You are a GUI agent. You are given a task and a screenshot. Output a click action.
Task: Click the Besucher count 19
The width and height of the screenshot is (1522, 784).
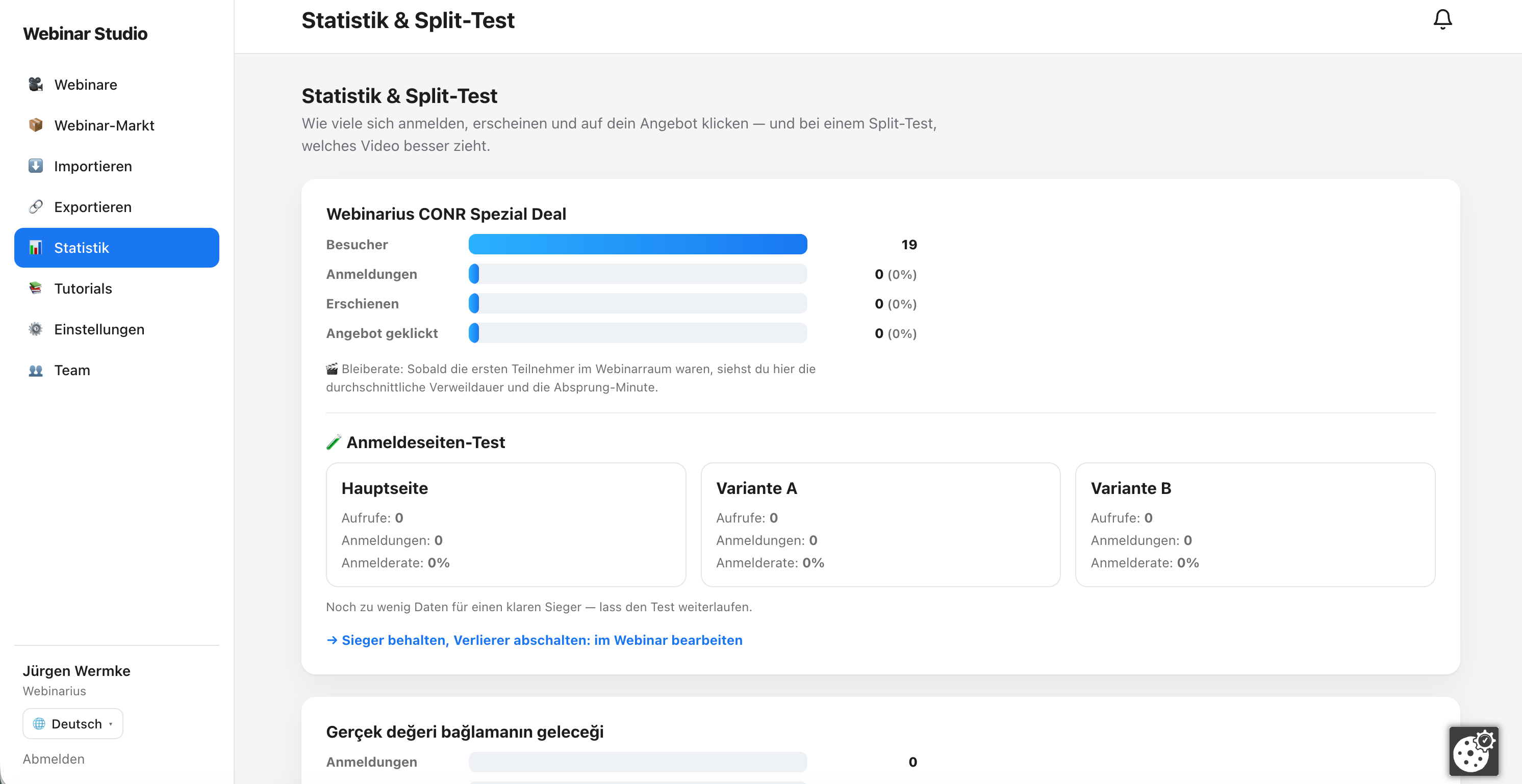pos(909,244)
